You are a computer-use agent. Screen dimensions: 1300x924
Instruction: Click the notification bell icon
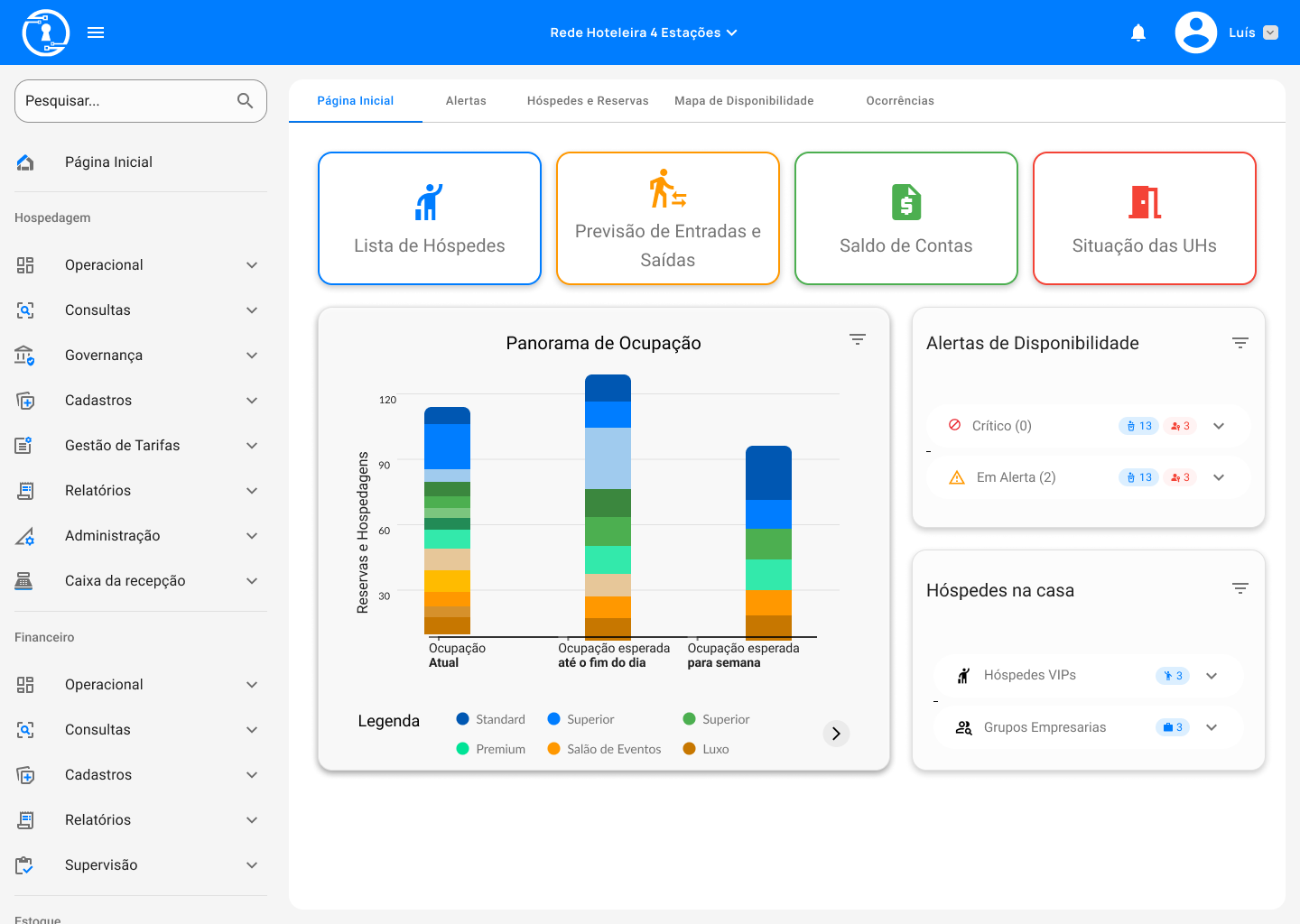pos(1138,32)
